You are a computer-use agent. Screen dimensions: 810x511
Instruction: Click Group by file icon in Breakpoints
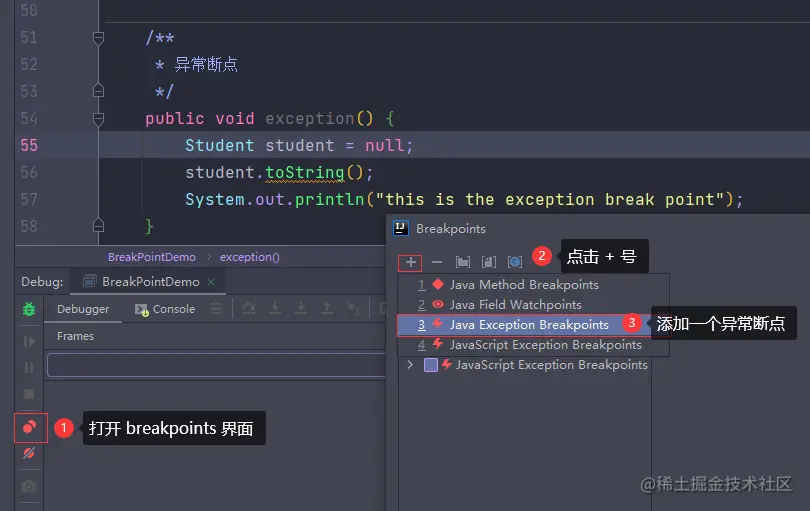(x=489, y=262)
